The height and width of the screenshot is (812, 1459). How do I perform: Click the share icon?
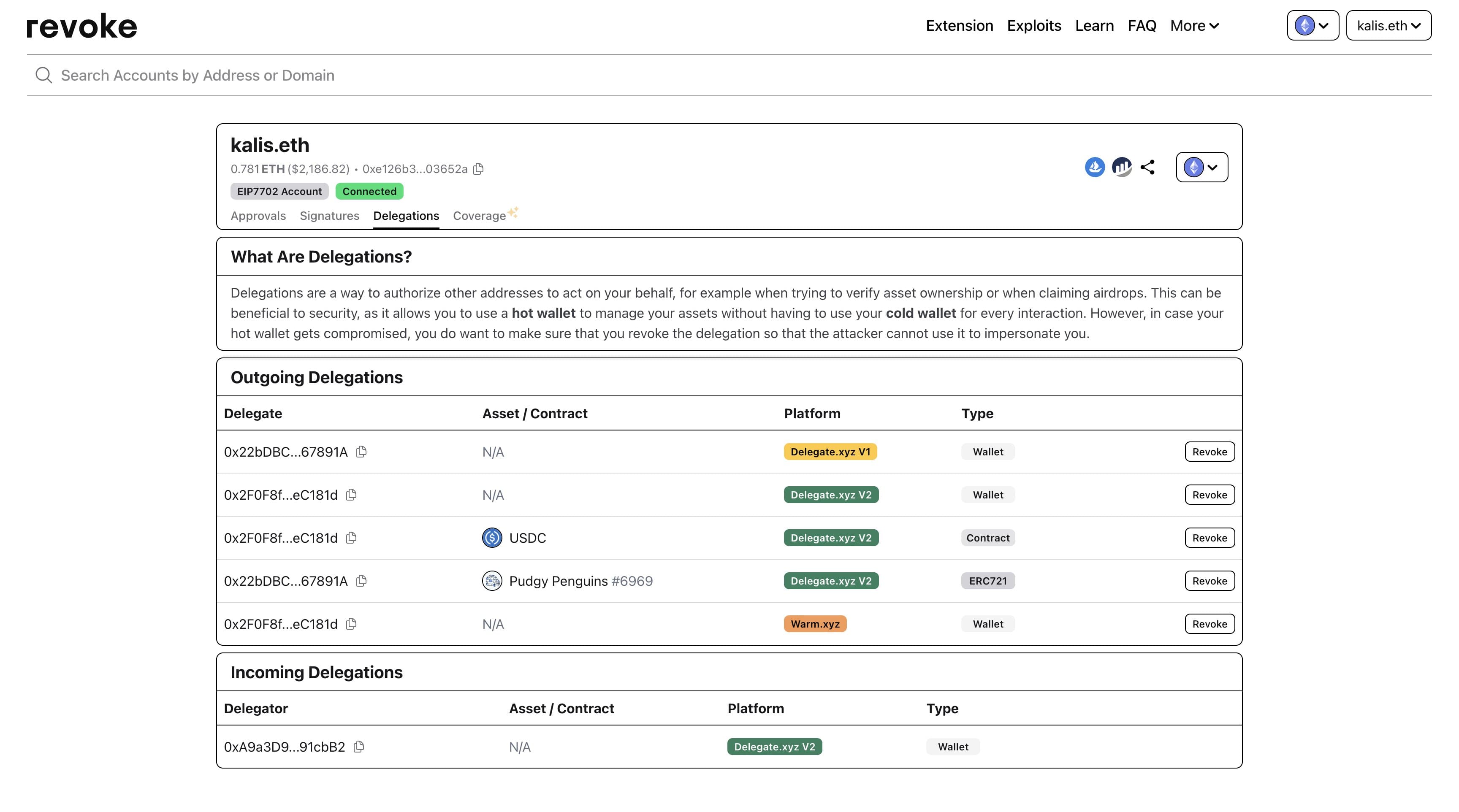(1147, 167)
